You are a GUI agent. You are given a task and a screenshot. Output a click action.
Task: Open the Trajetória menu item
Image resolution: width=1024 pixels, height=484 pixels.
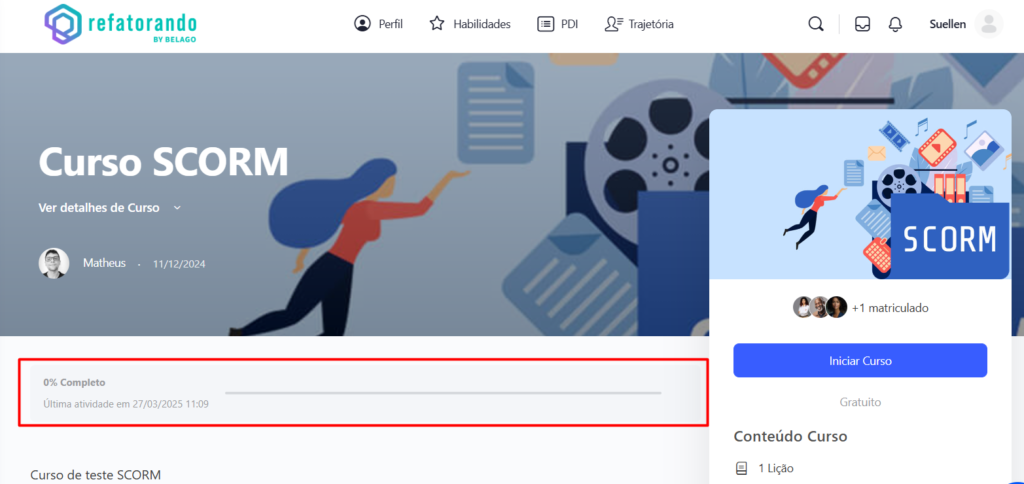coord(651,24)
